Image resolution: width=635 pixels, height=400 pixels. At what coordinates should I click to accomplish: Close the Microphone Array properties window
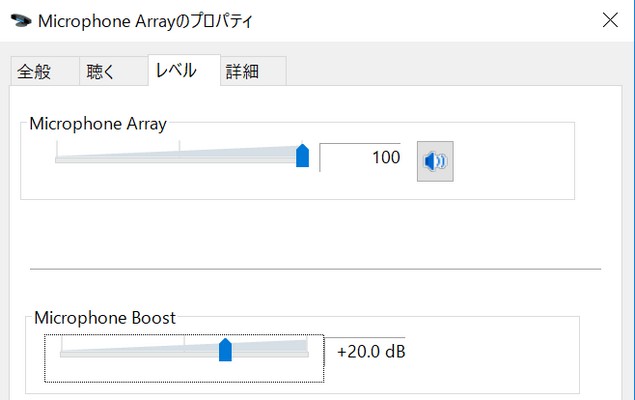point(610,18)
